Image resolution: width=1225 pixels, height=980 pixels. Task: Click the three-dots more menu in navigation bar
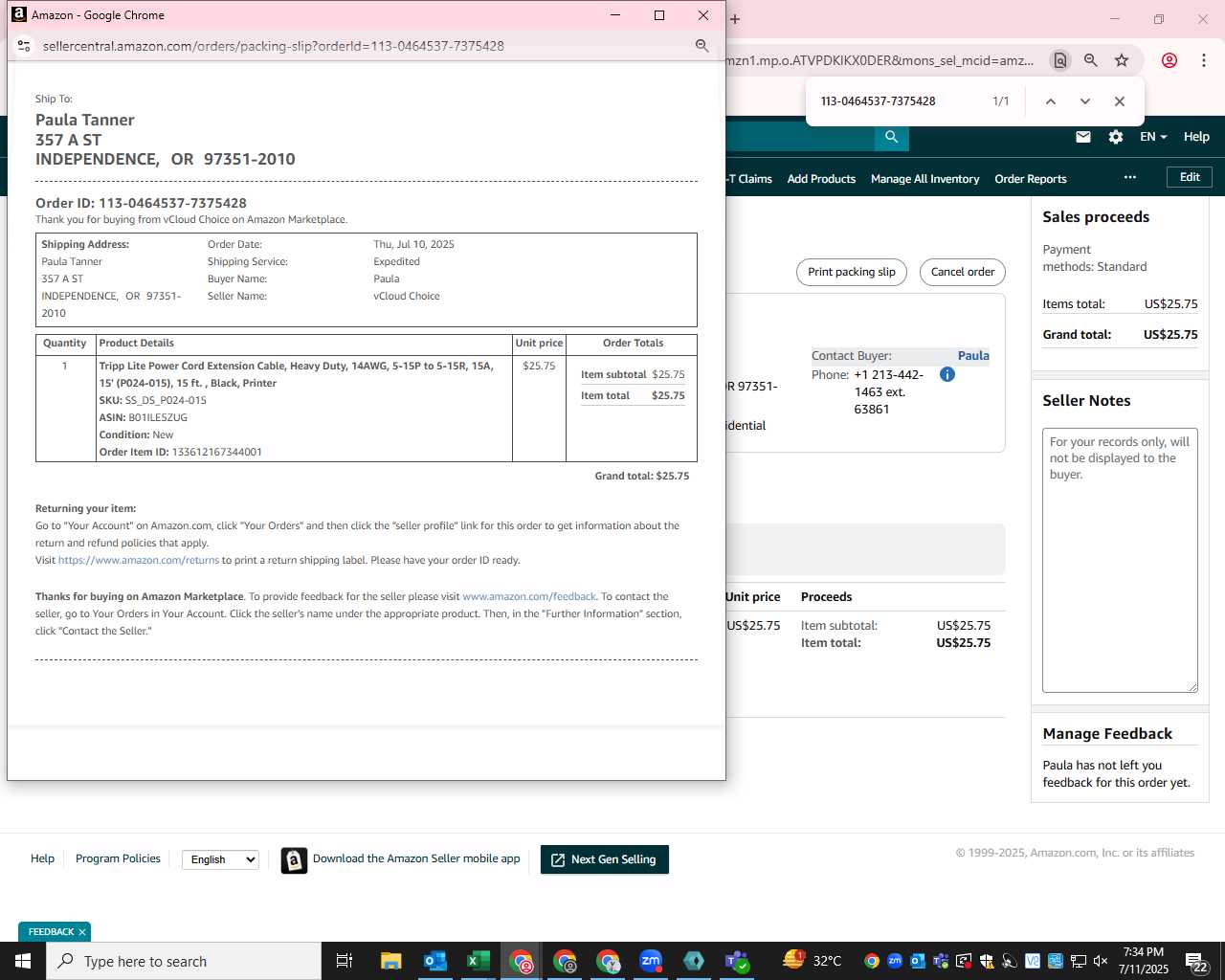pos(1130,177)
